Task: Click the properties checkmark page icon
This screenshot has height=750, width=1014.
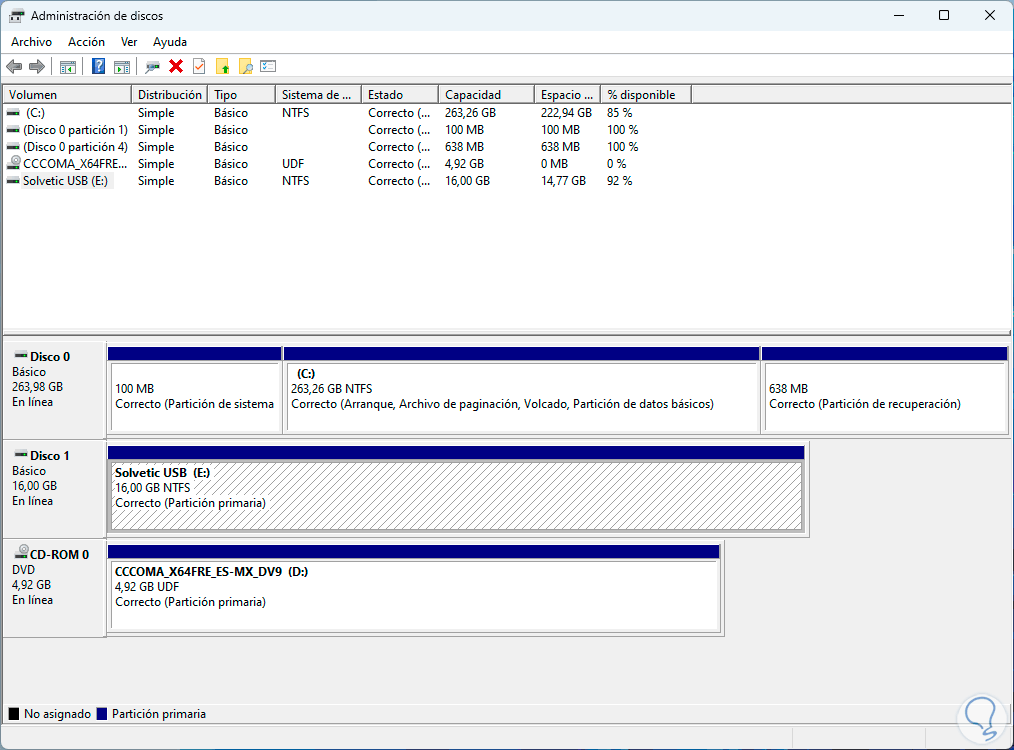Action: pos(199,66)
